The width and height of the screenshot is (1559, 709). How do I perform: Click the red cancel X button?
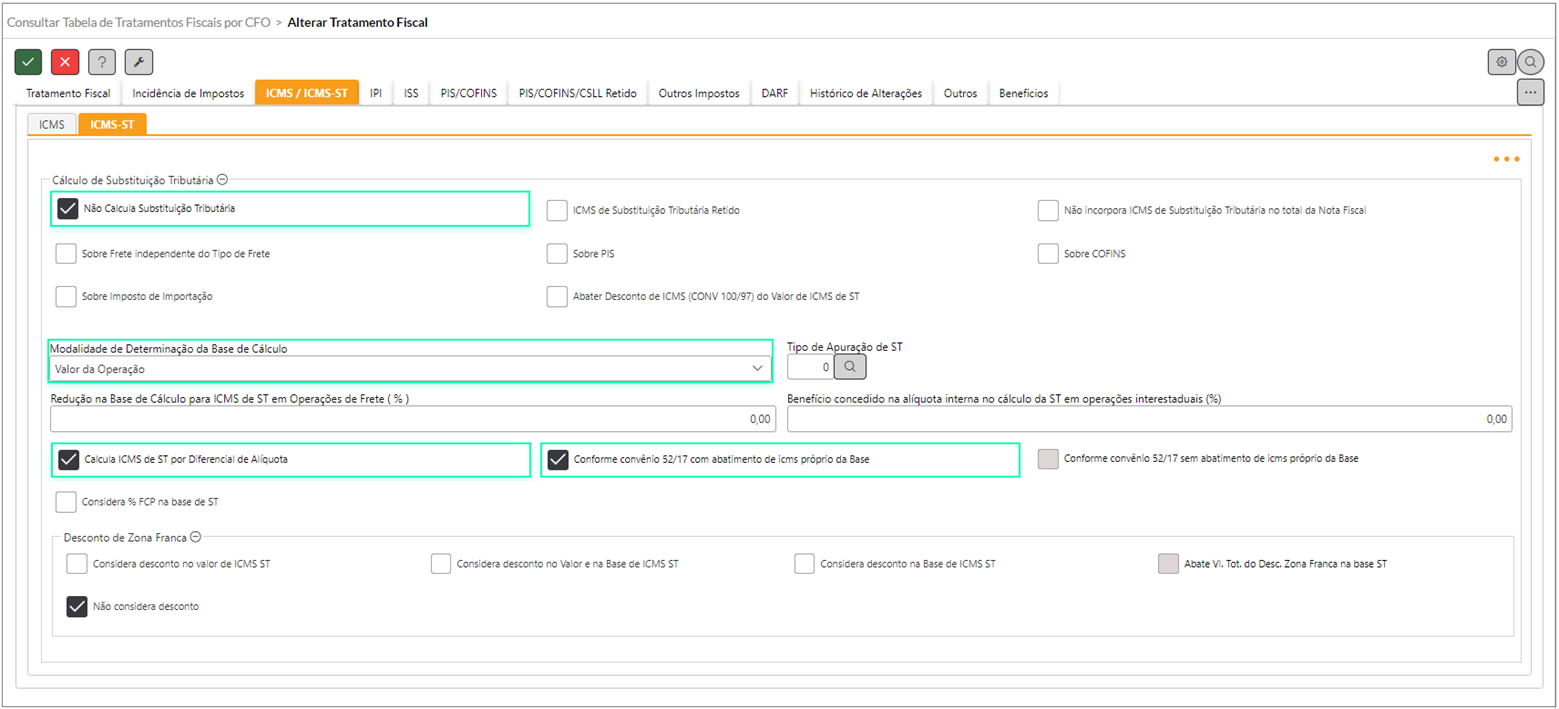(65, 62)
